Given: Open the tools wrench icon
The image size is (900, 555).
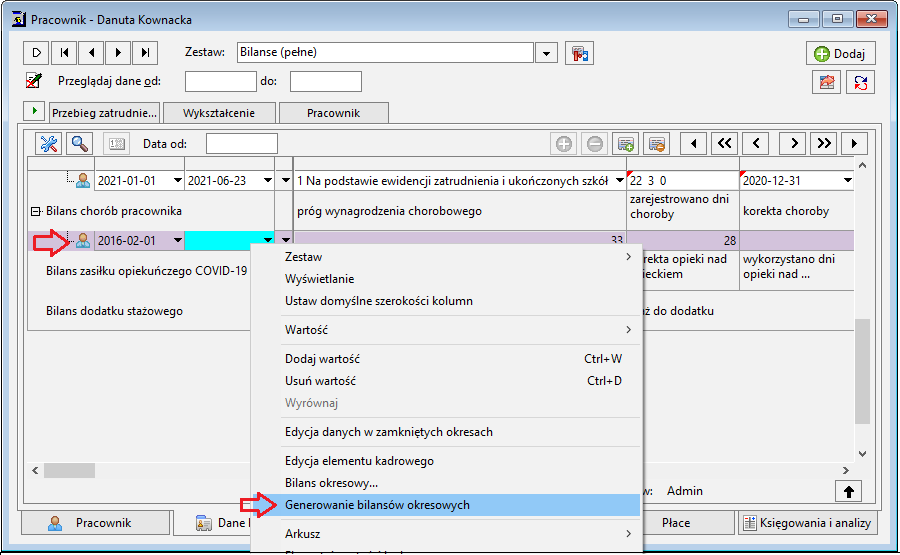Looking at the screenshot, I should click(x=49, y=143).
